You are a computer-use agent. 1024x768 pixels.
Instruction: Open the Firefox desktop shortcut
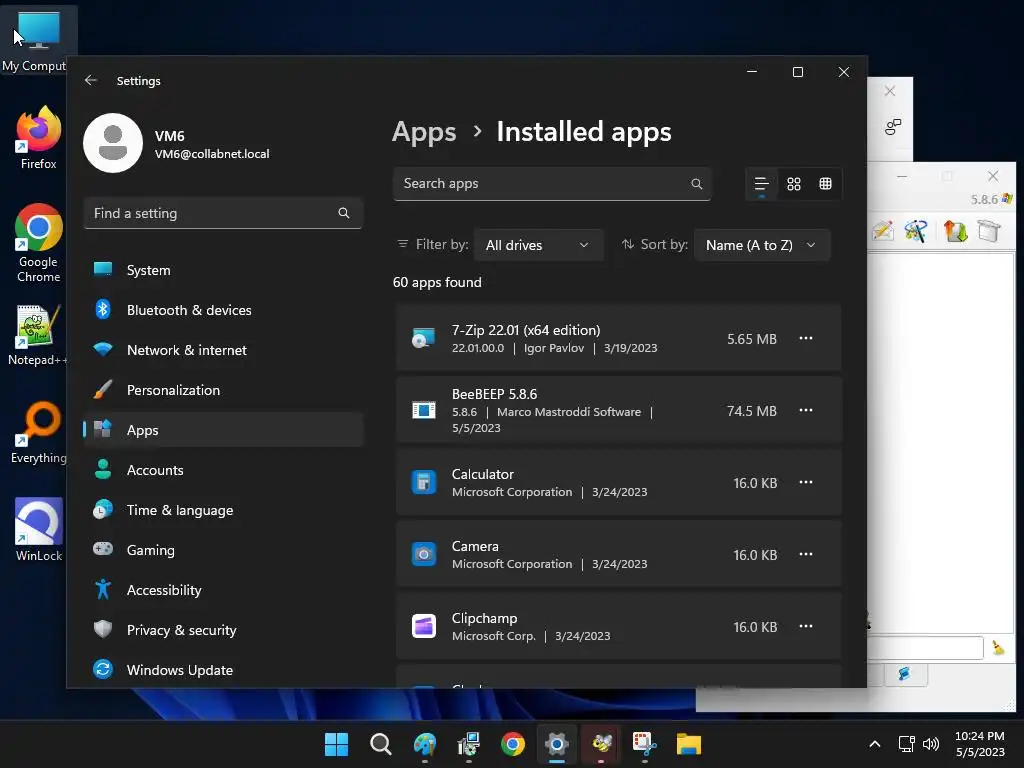click(x=39, y=138)
